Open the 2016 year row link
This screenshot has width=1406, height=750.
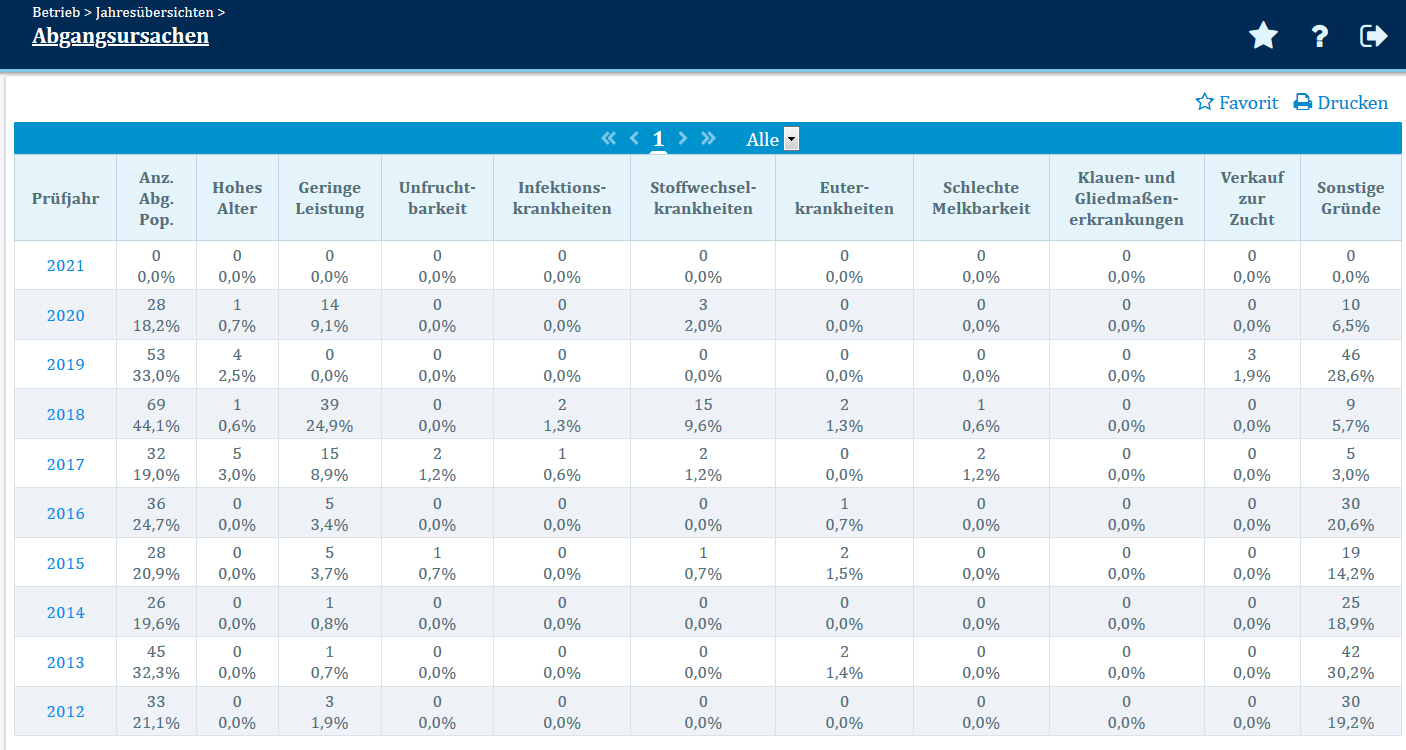pos(66,514)
